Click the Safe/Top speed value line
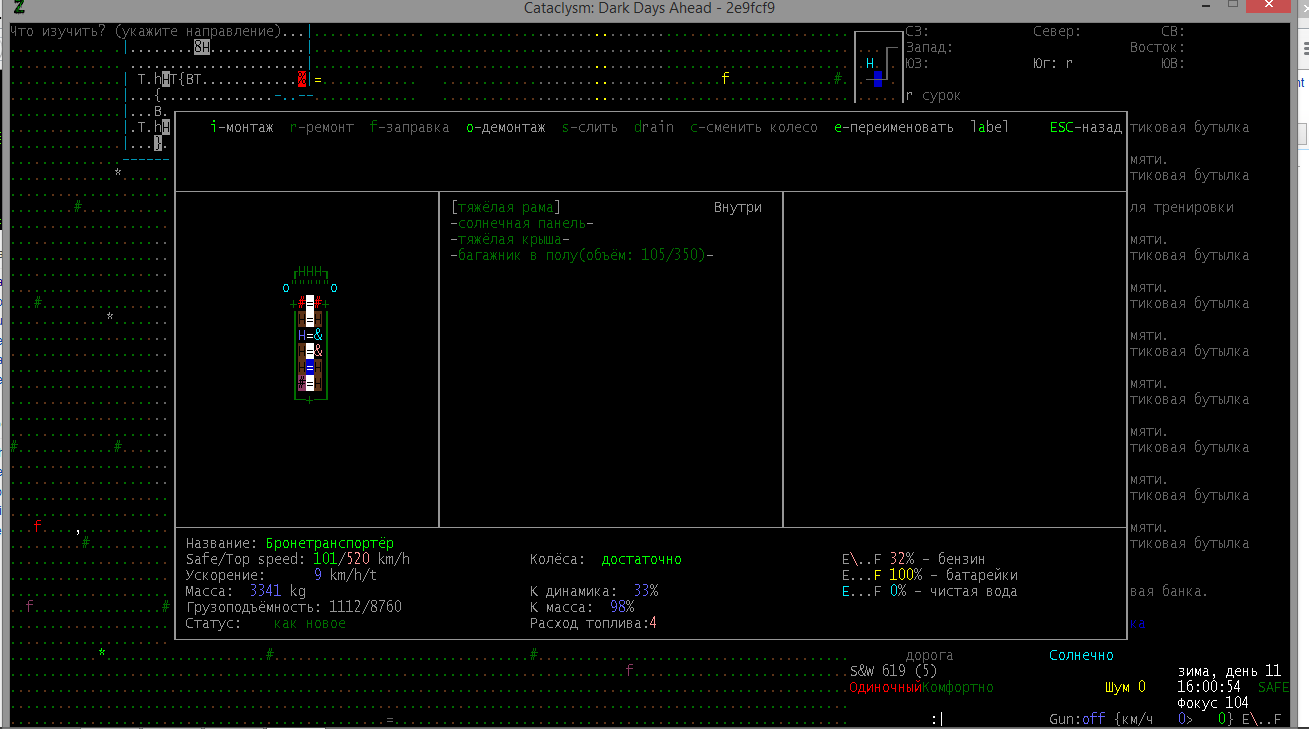1309x729 pixels. (298, 560)
